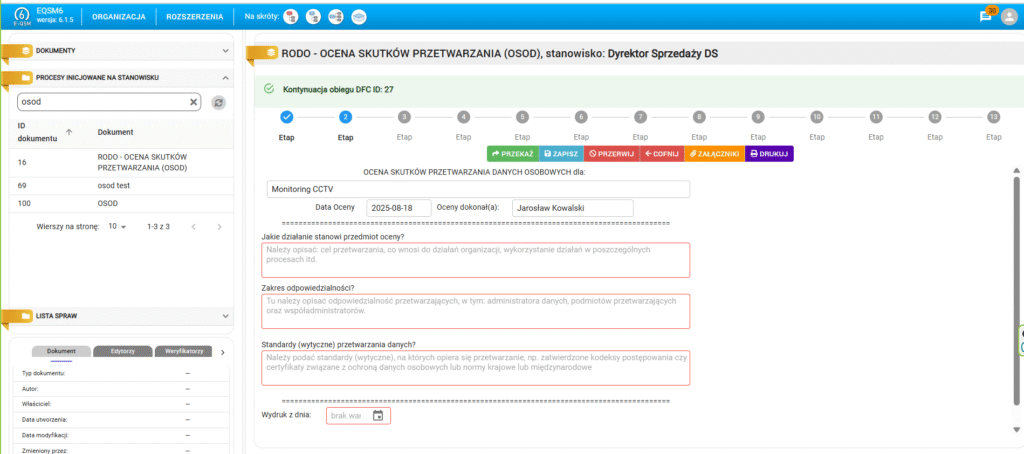The width and height of the screenshot is (1024, 454).
Task: Collapse the PROCESY INICJOWANE NA STANOWISKU panel
Action: [225, 77]
